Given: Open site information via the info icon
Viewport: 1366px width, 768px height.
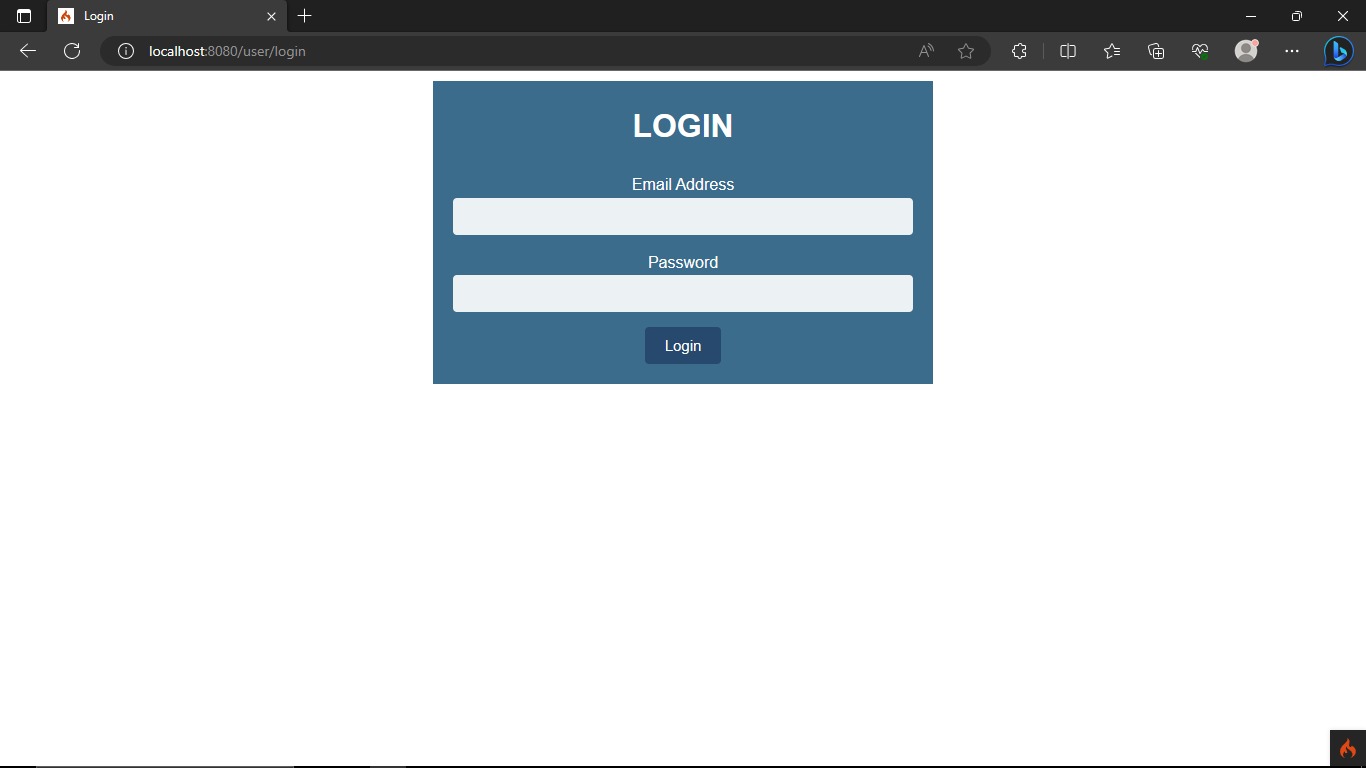Looking at the screenshot, I should (125, 51).
